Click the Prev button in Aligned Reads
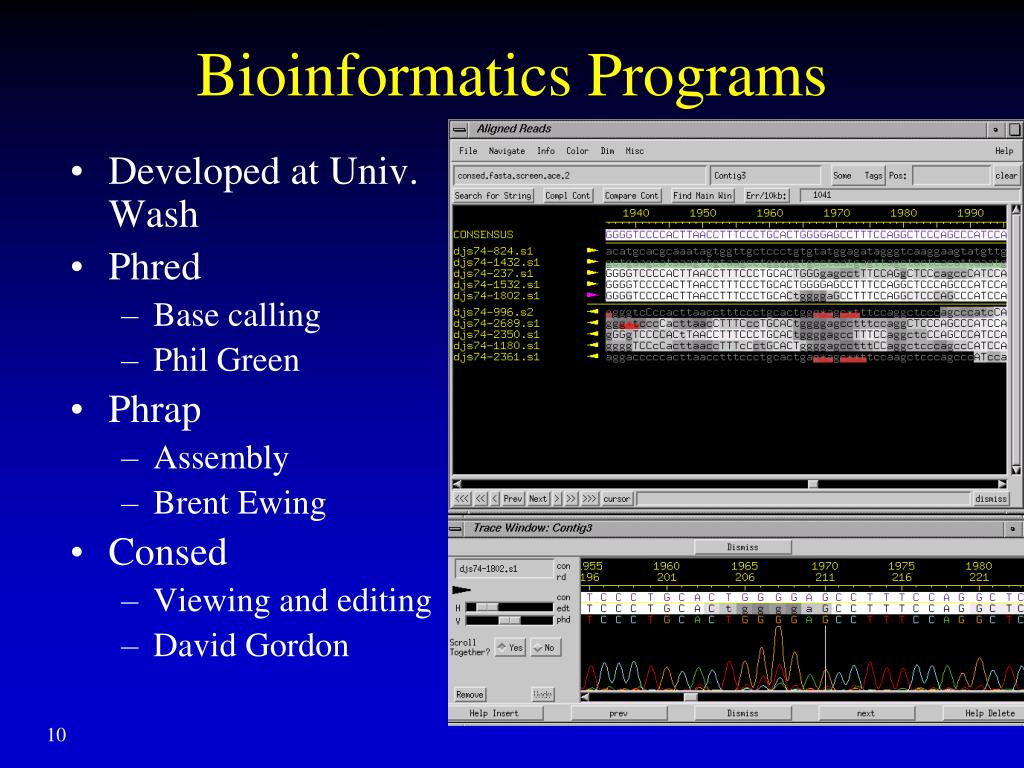Viewport: 1024px width, 768px height. pos(513,498)
